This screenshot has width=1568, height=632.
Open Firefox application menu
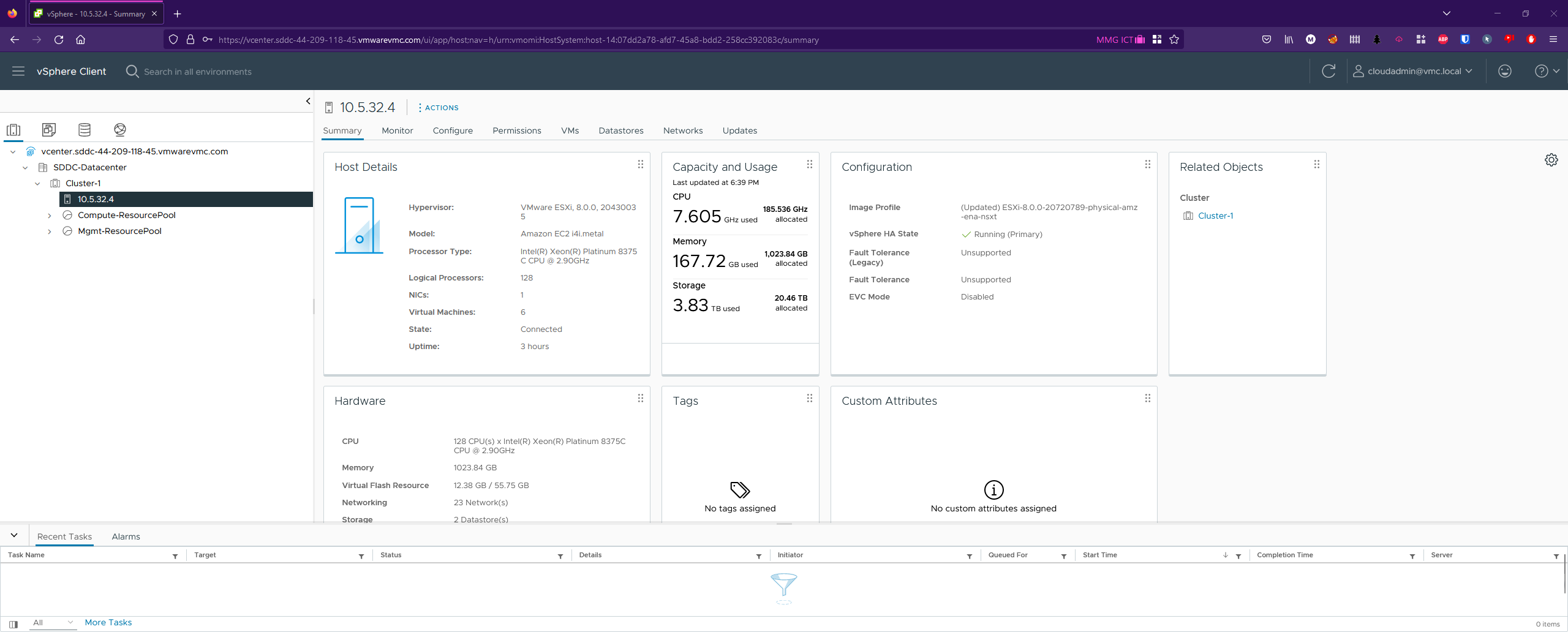click(x=1553, y=39)
